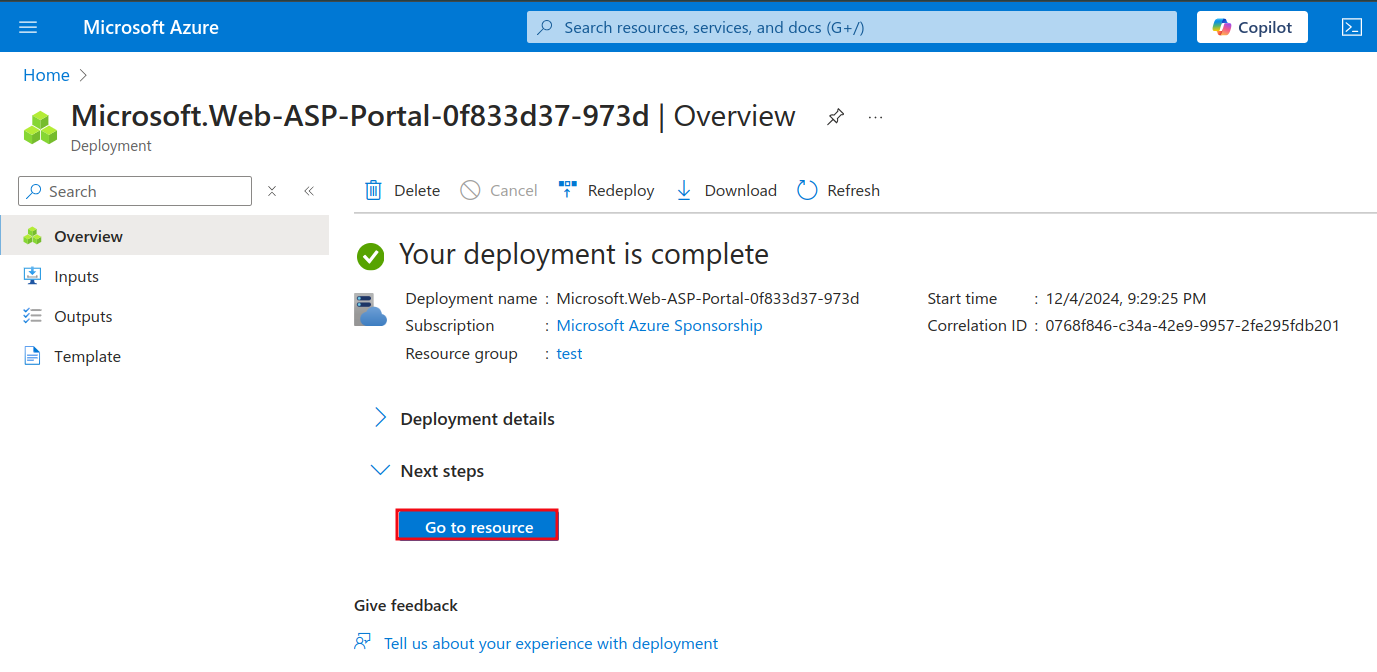The image size is (1377, 672).
Task: Click the Give feedback heading
Action: click(x=406, y=605)
